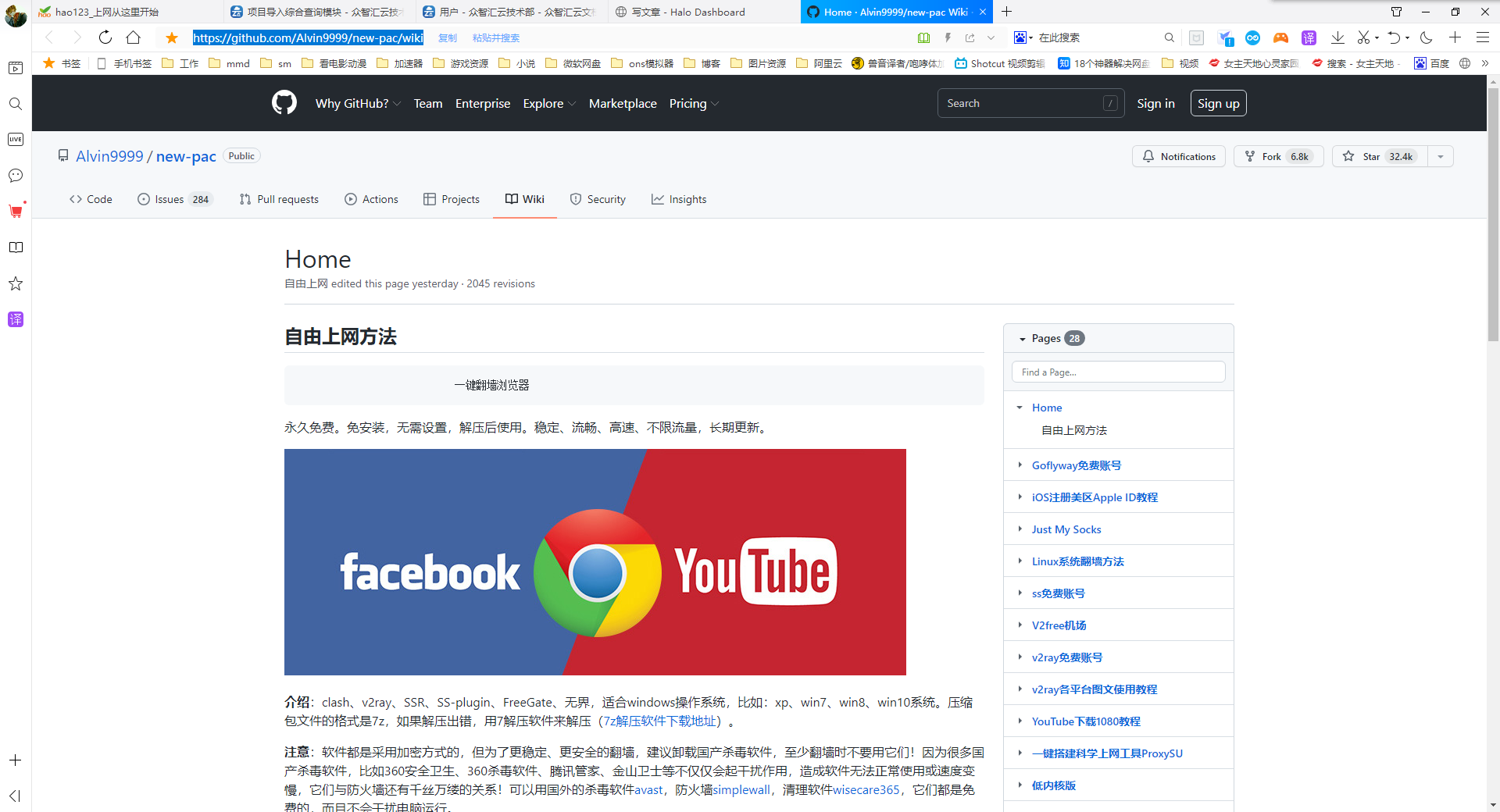Image resolution: width=1500 pixels, height=812 pixels.
Task: Open the 工作 bookmark folder
Action: [x=180, y=63]
